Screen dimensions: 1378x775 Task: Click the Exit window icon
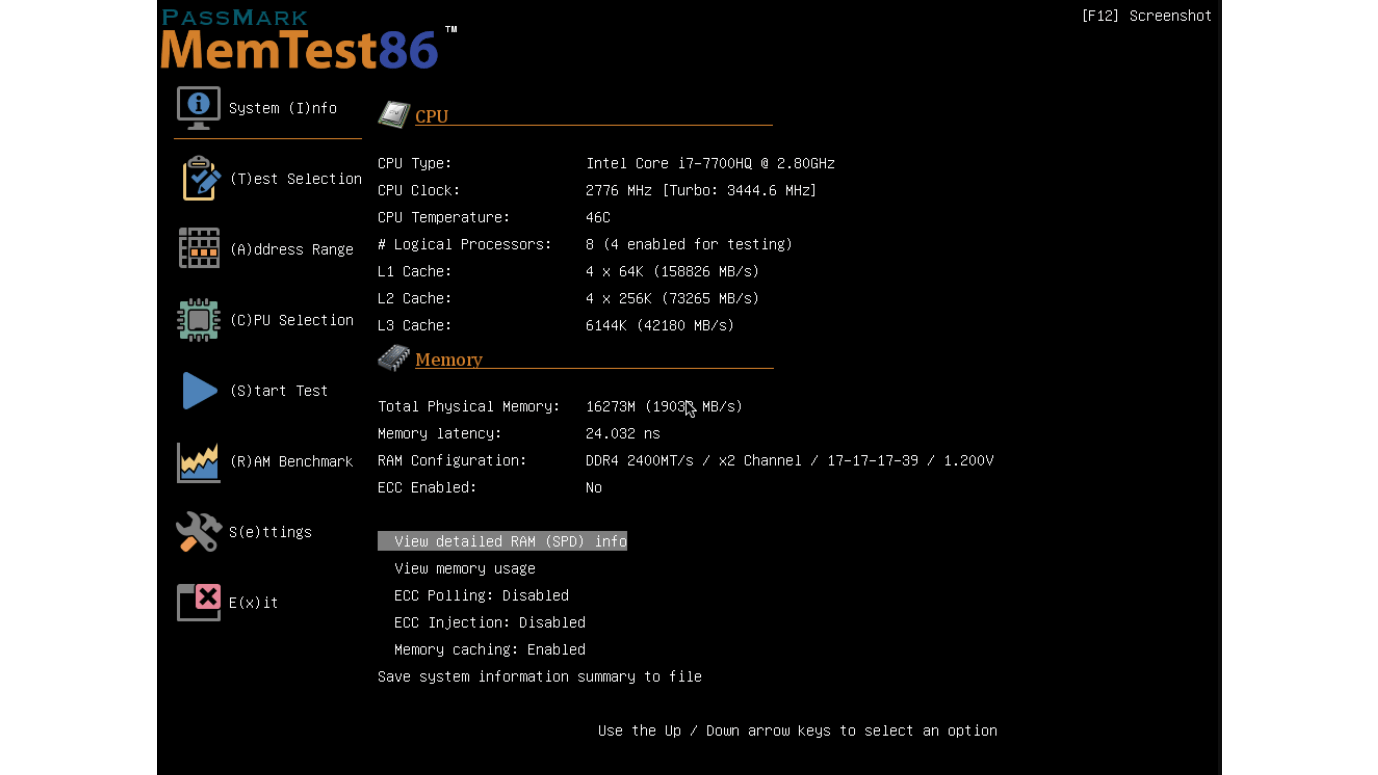[199, 602]
